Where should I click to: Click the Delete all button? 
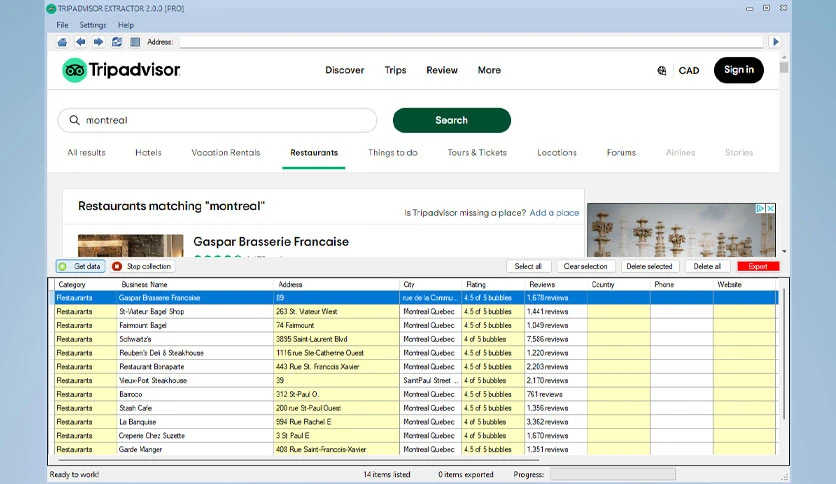(707, 266)
